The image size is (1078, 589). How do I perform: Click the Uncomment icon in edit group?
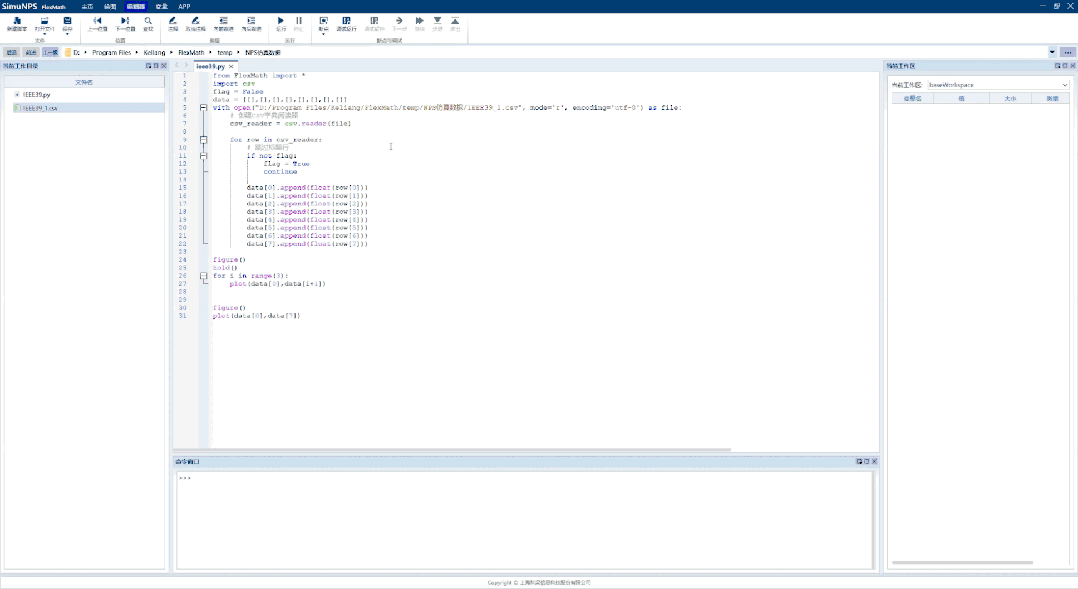(195, 21)
